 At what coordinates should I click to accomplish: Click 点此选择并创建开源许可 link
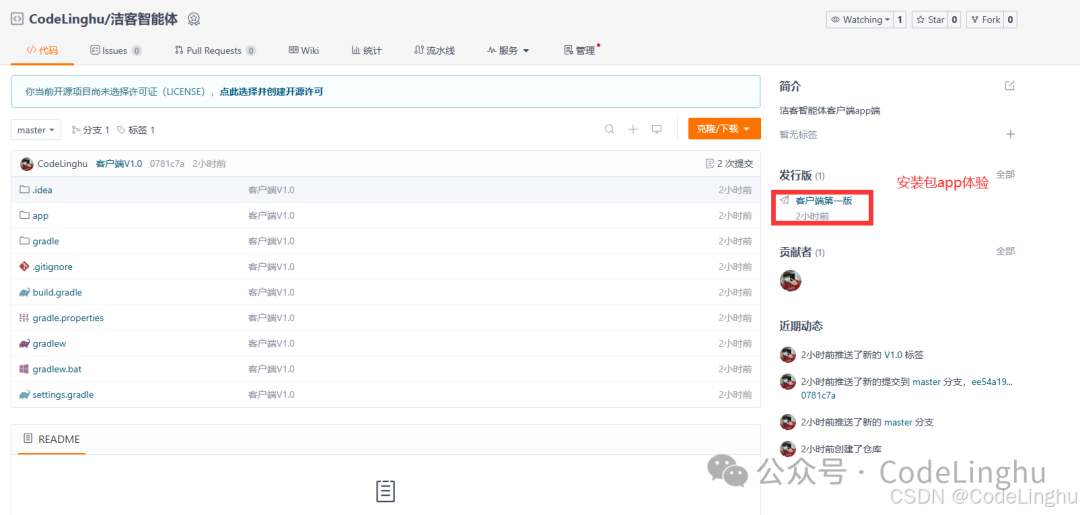point(271,91)
